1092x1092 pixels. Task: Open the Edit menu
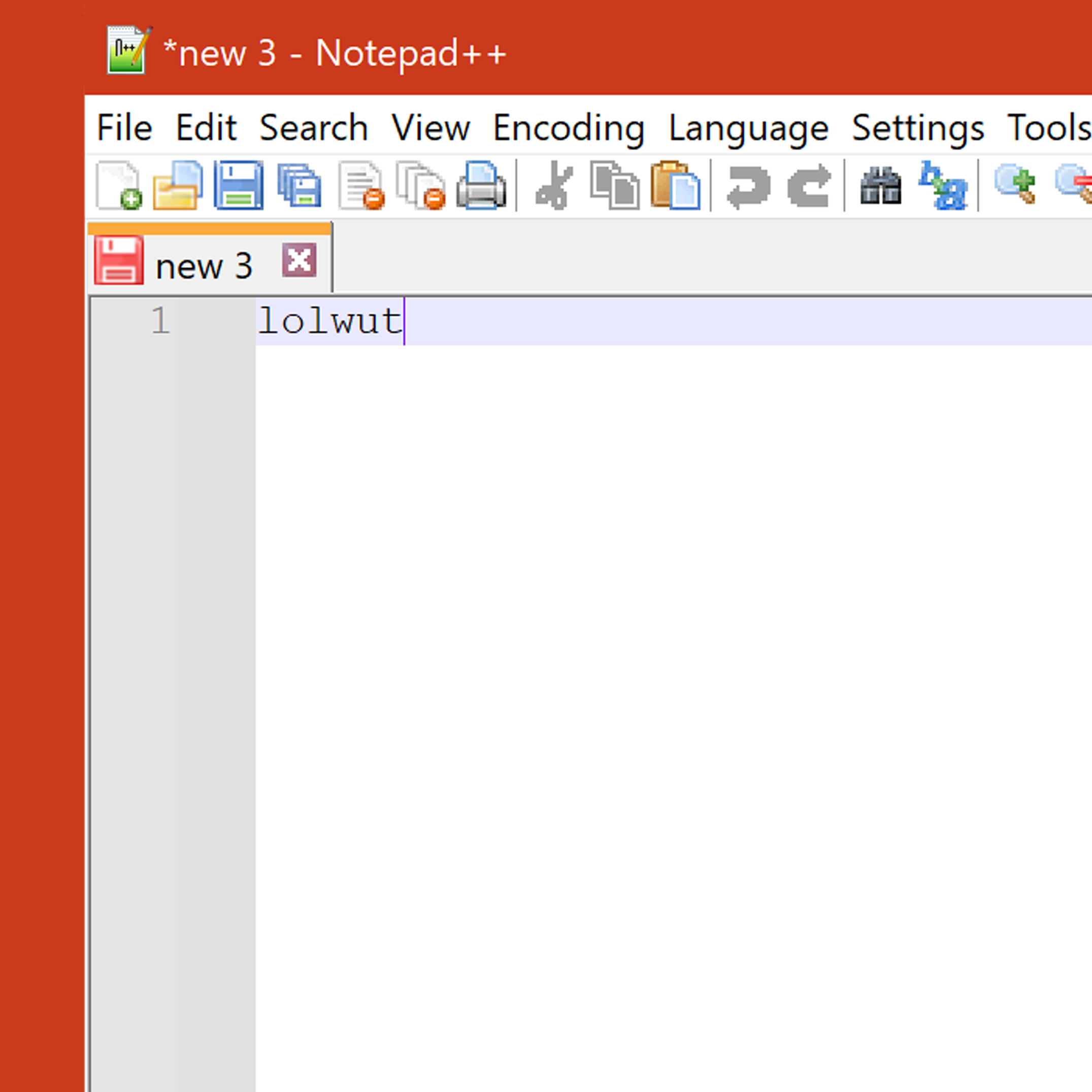coord(206,128)
